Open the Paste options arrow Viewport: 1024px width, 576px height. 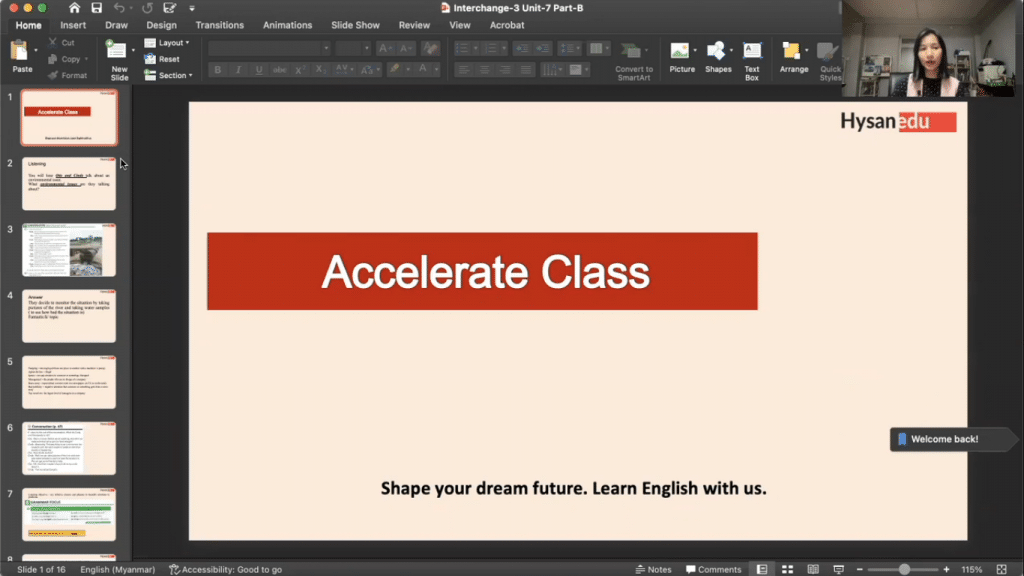(36, 50)
